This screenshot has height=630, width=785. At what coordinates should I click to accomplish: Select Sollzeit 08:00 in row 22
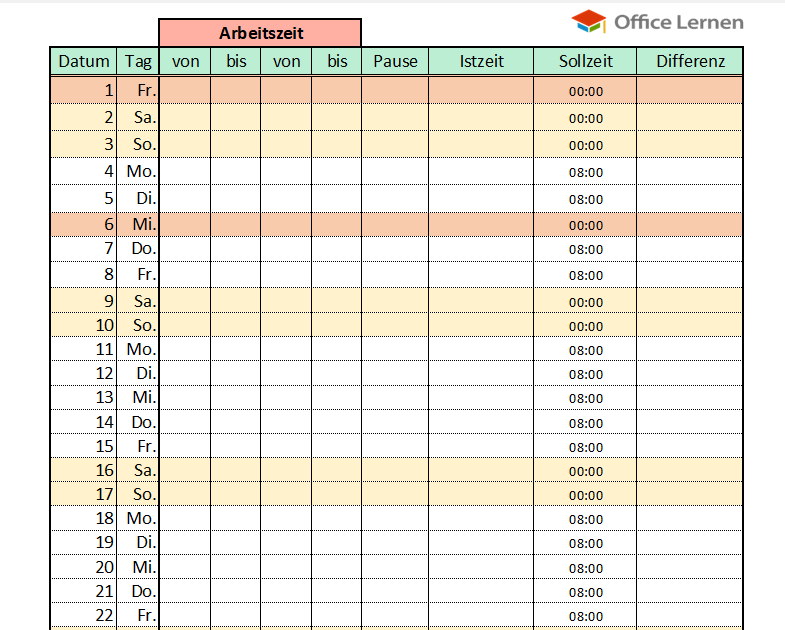(585, 615)
